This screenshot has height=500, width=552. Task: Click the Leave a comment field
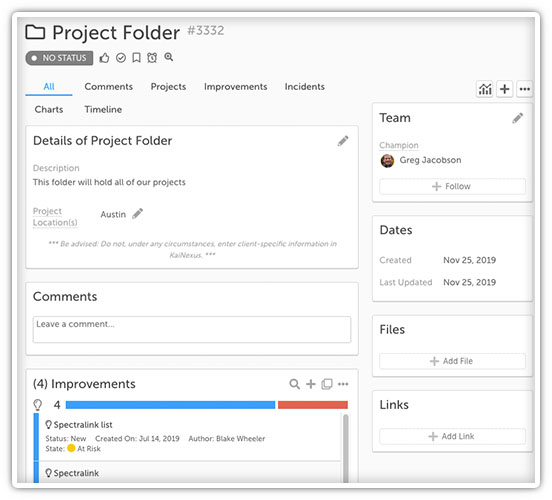point(192,330)
